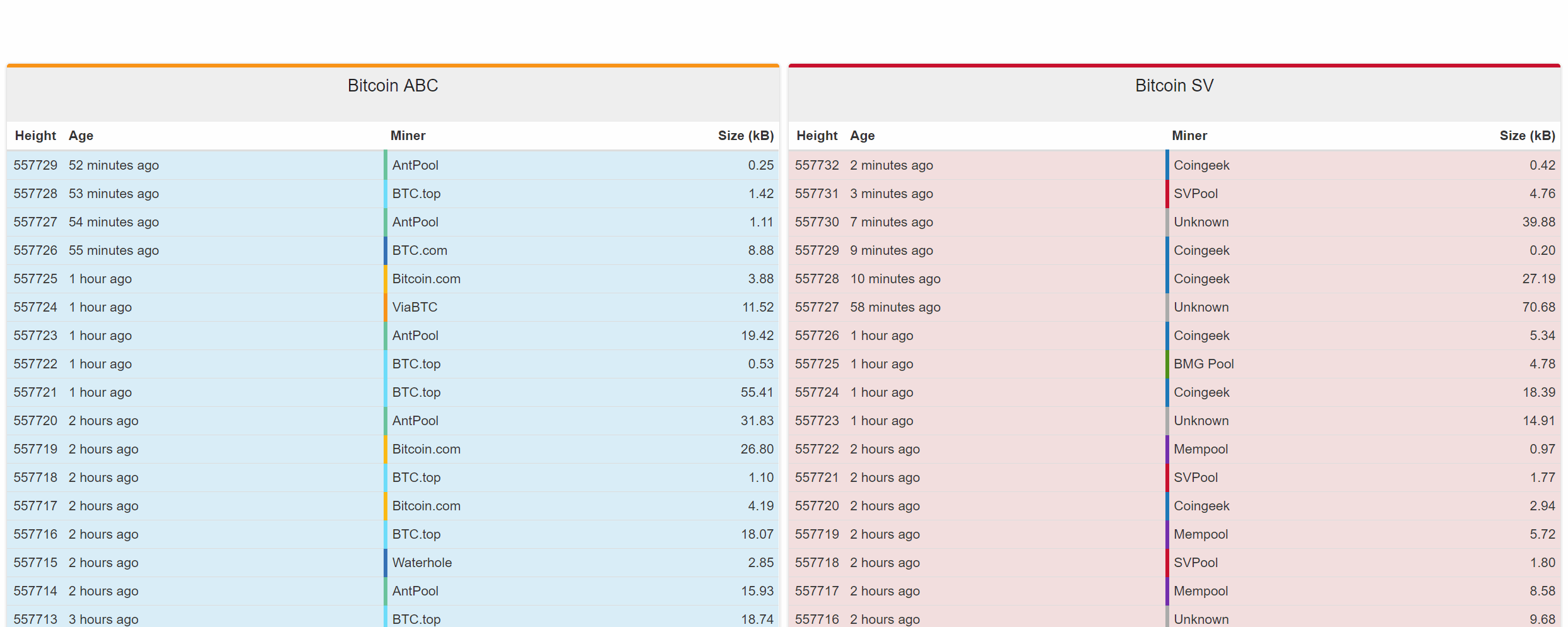Click the 26.80 size value
Image resolution: width=1568 pixels, height=627 pixels.
(757, 449)
